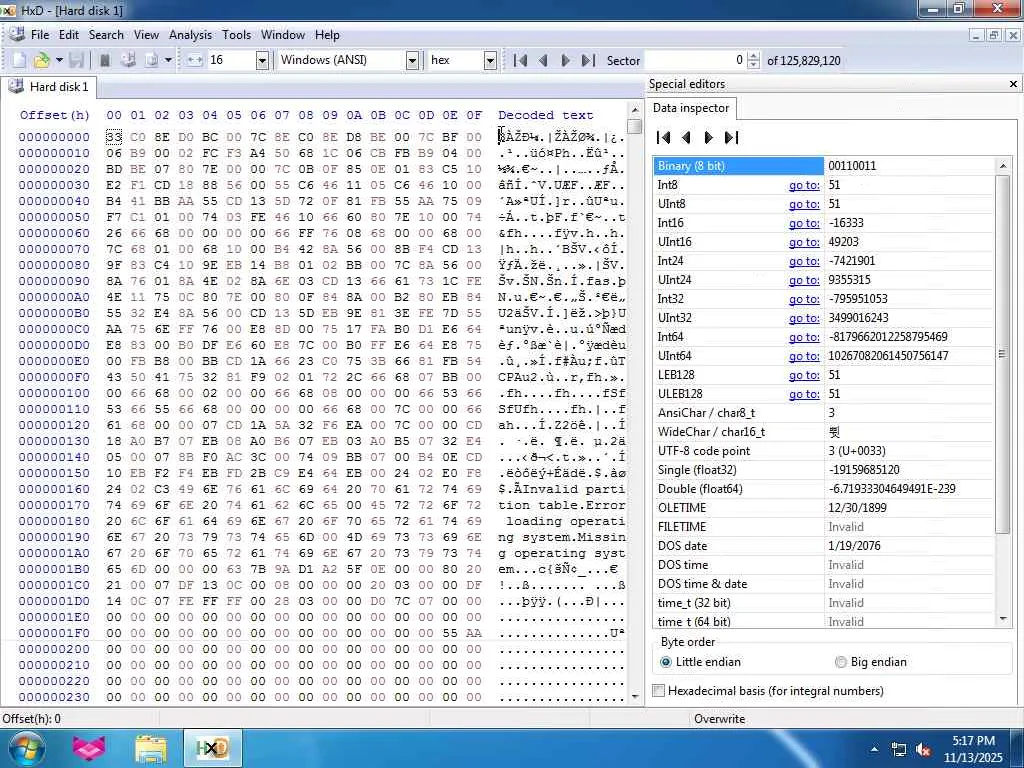Go to previous sector in the toolbar
The image size is (1024, 768).
543,61
